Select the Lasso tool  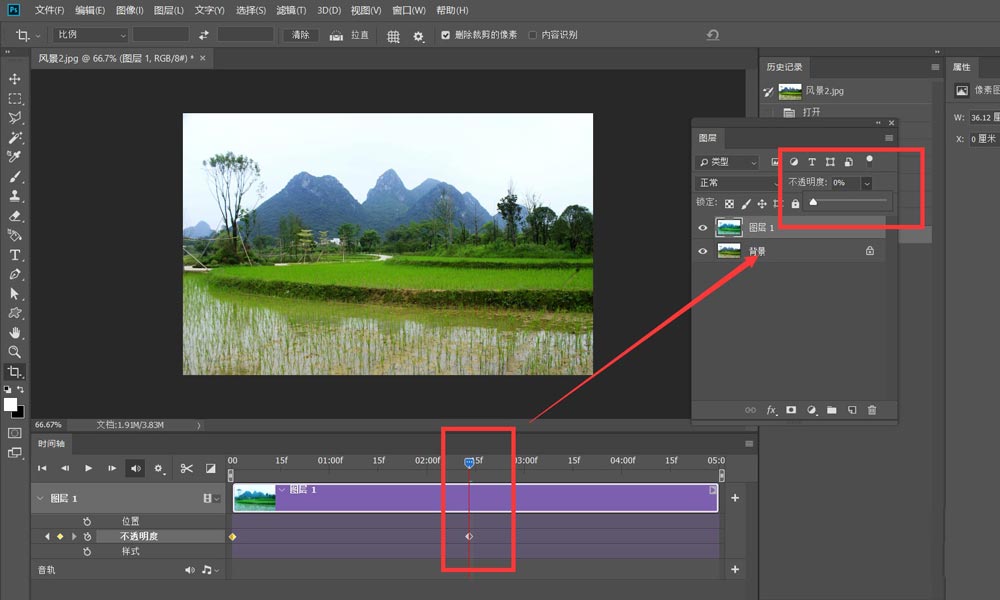point(14,117)
